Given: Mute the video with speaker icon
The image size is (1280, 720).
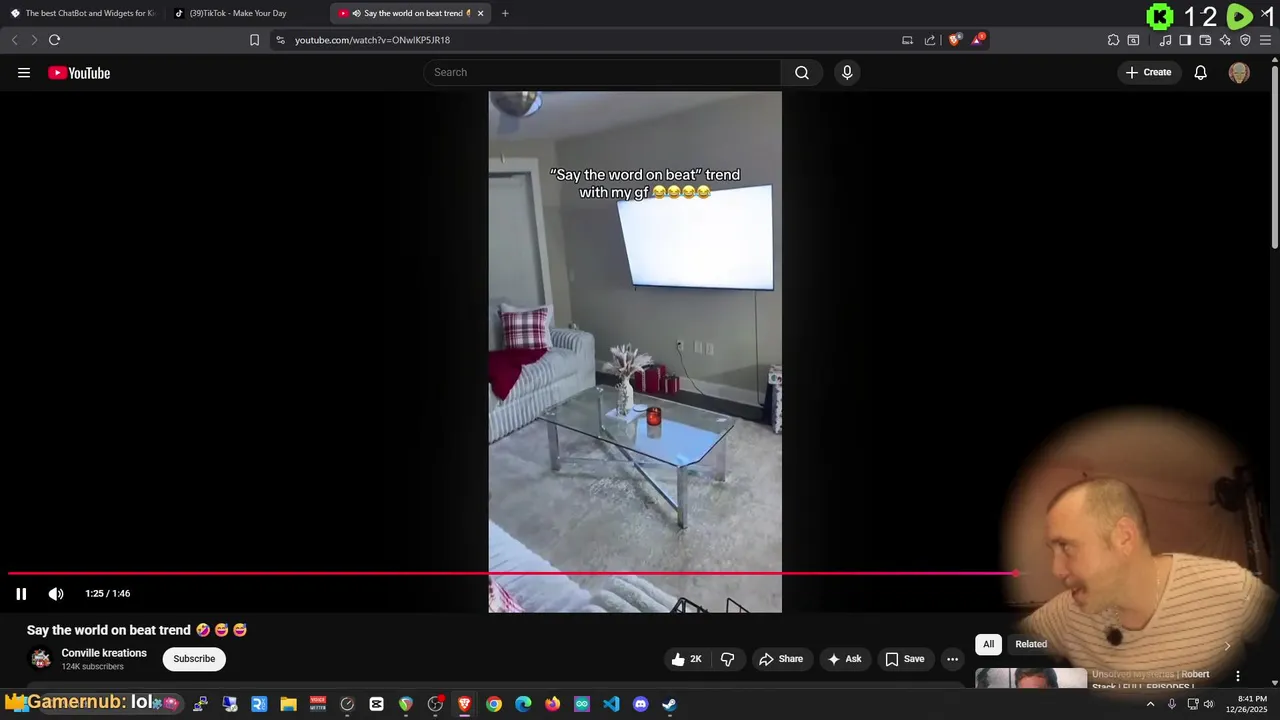Looking at the screenshot, I should 56,594.
